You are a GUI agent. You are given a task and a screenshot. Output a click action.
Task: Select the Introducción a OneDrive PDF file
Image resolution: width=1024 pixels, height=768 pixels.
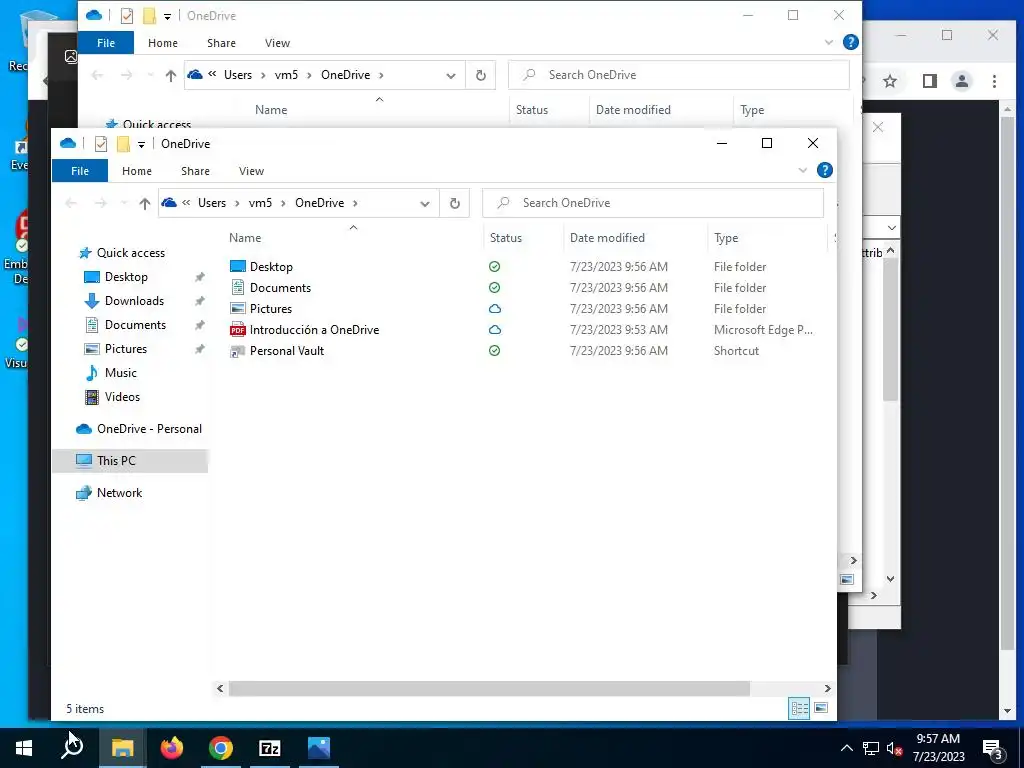pyautogui.click(x=314, y=330)
